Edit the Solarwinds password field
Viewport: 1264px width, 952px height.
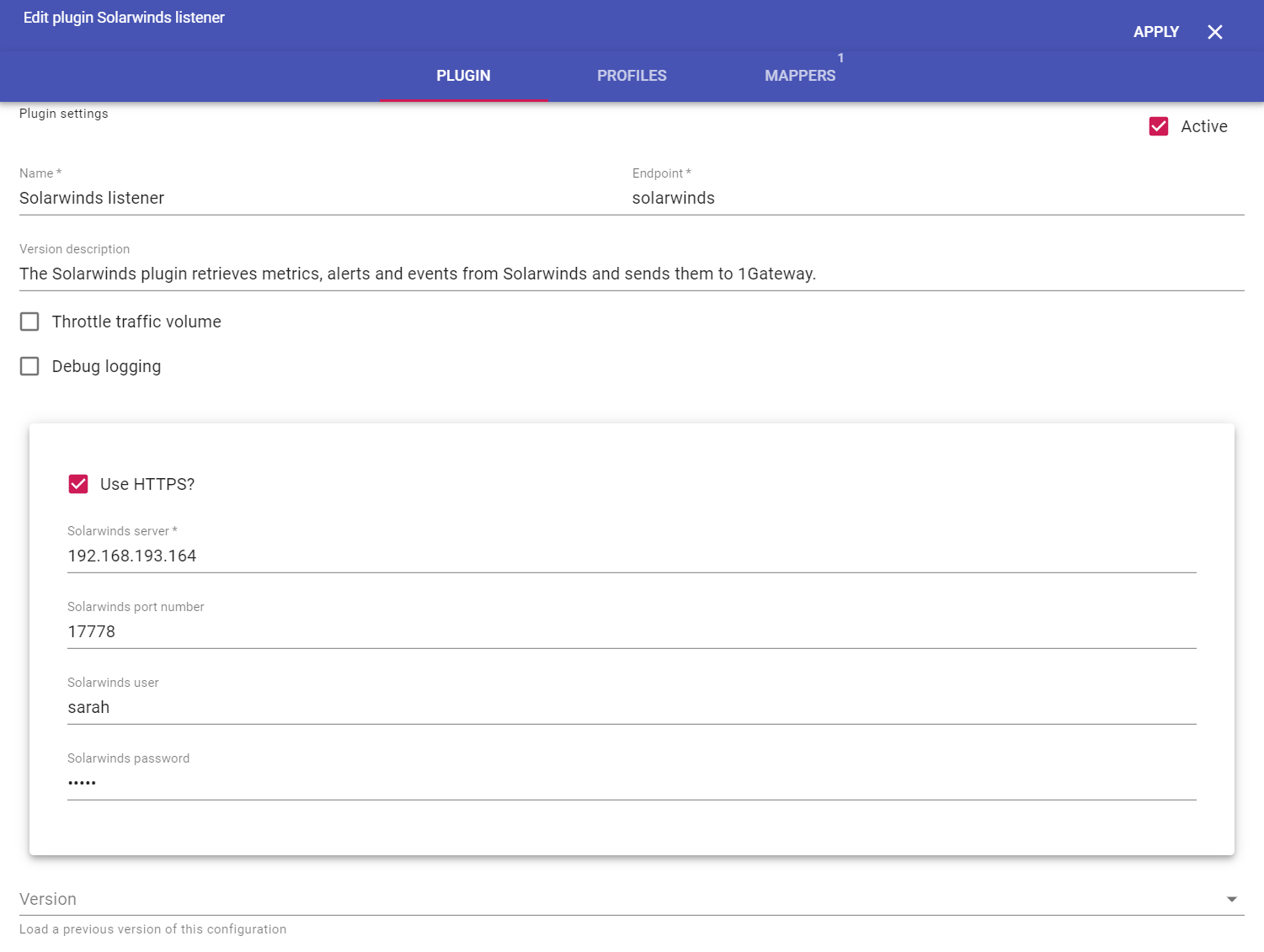click(632, 783)
